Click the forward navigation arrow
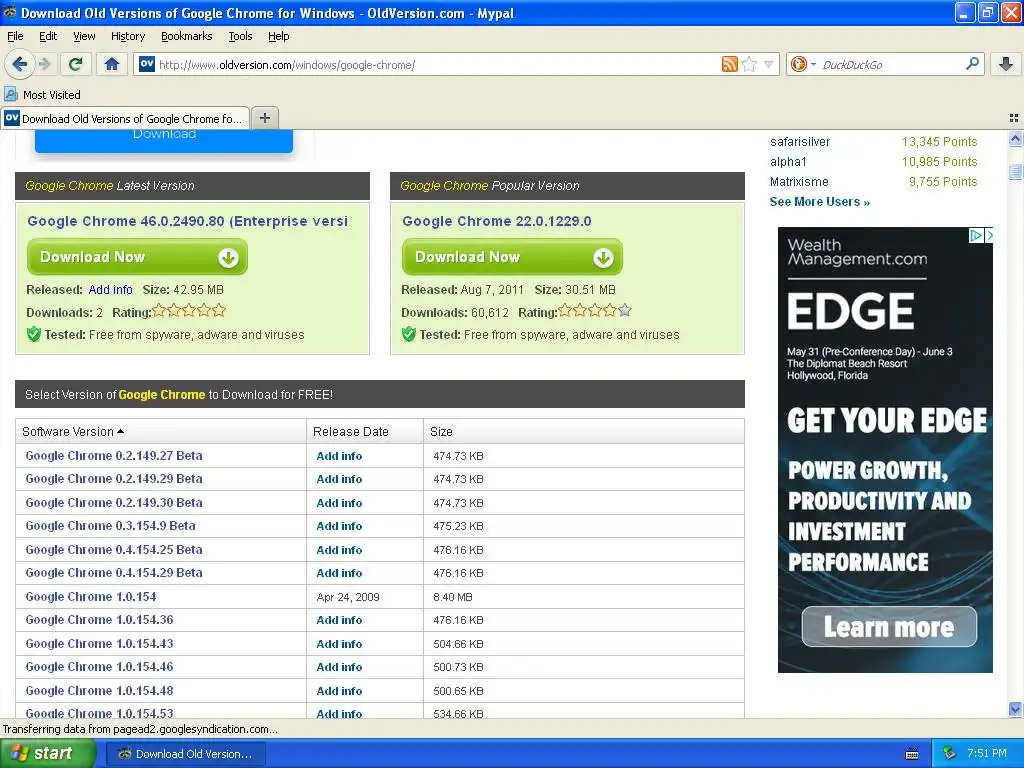The image size is (1024, 768). 44,64
